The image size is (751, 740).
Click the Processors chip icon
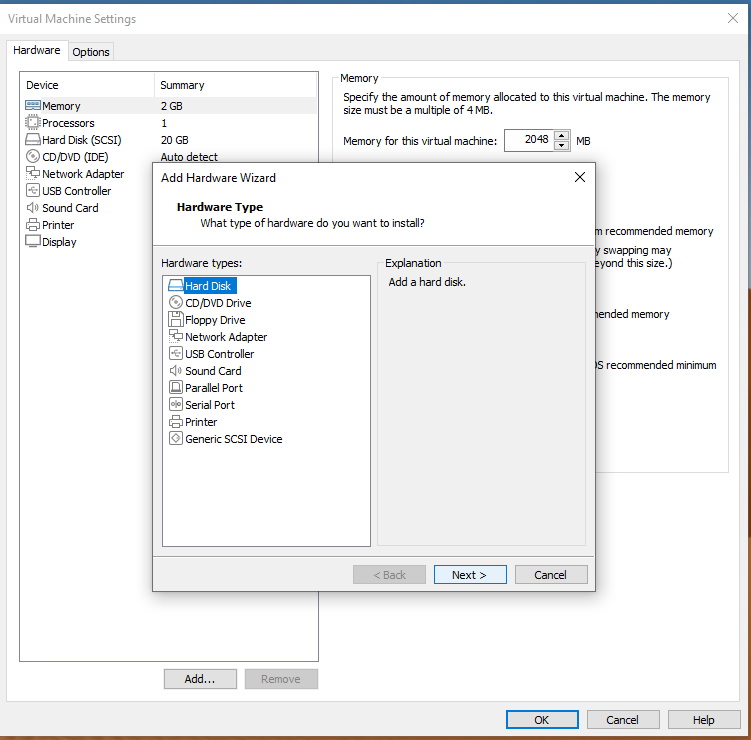click(x=33, y=123)
